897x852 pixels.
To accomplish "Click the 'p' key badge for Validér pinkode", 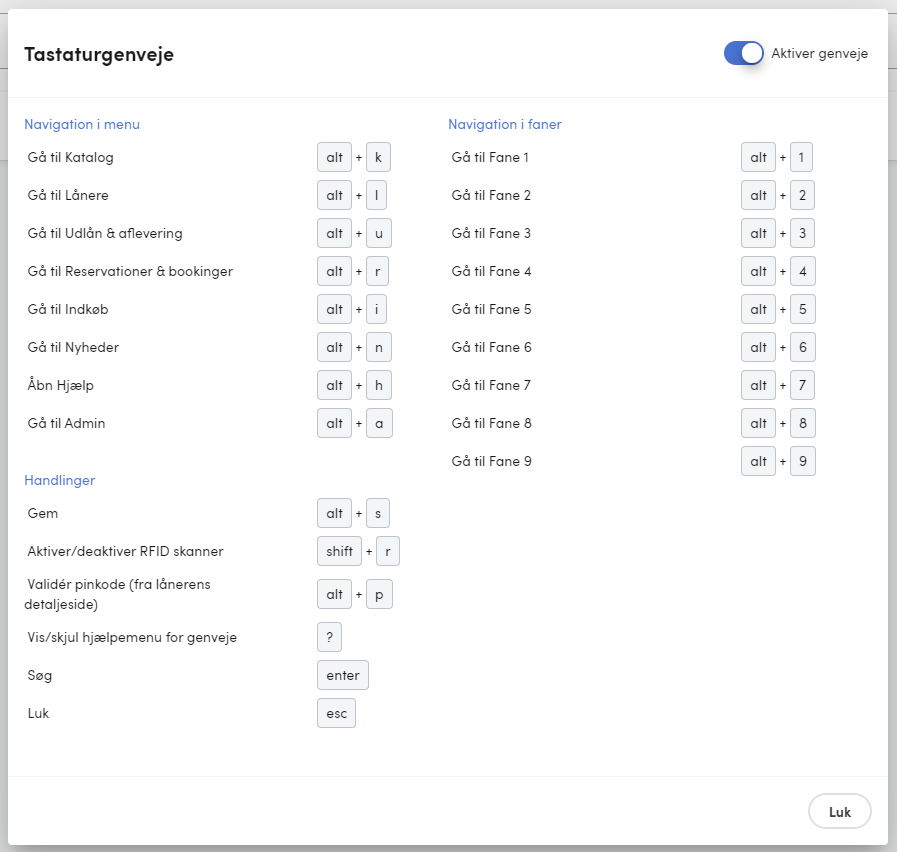I will 379,595.
